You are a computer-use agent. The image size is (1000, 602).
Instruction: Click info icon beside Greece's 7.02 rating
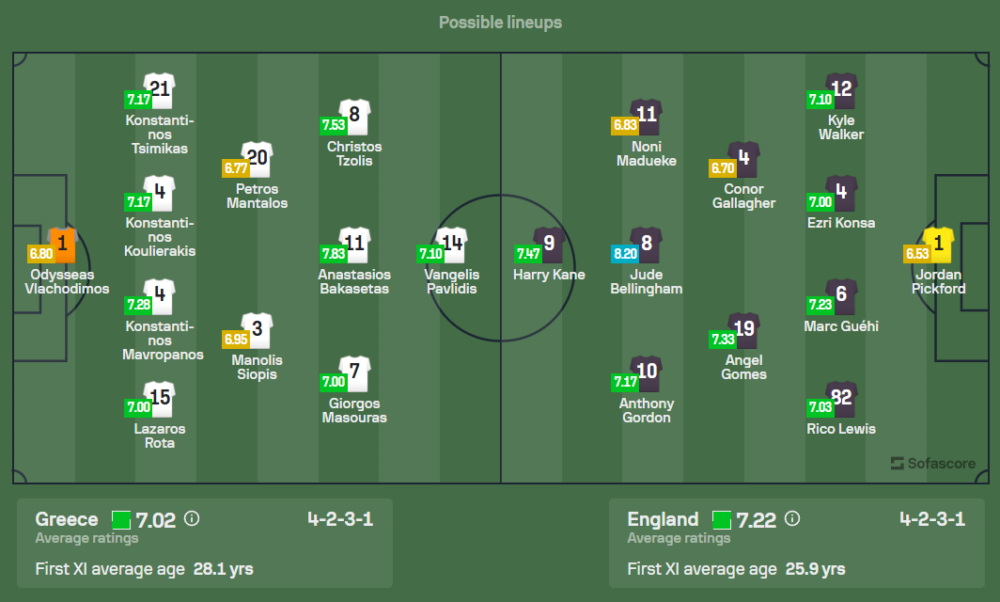click(192, 519)
